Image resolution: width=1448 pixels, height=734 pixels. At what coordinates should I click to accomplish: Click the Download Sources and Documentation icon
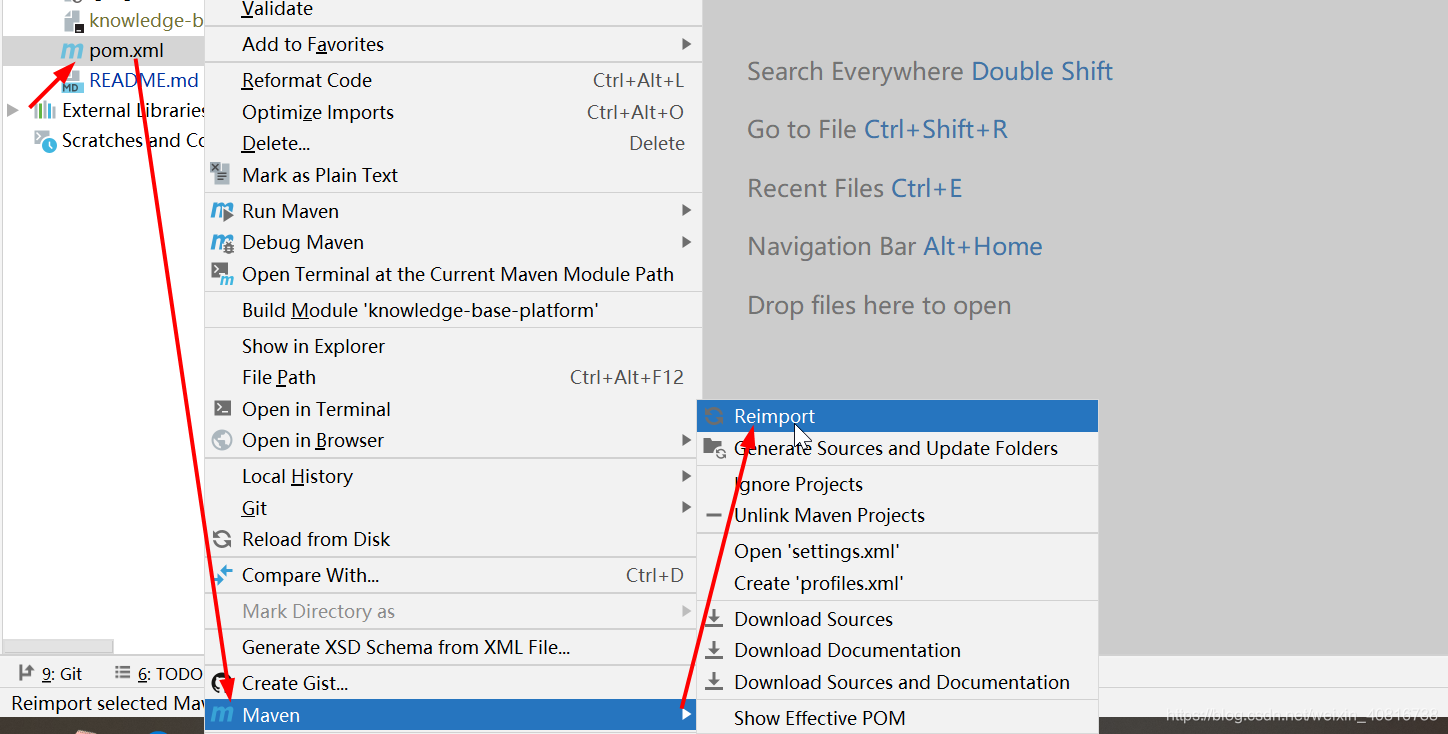pyautogui.click(x=714, y=682)
